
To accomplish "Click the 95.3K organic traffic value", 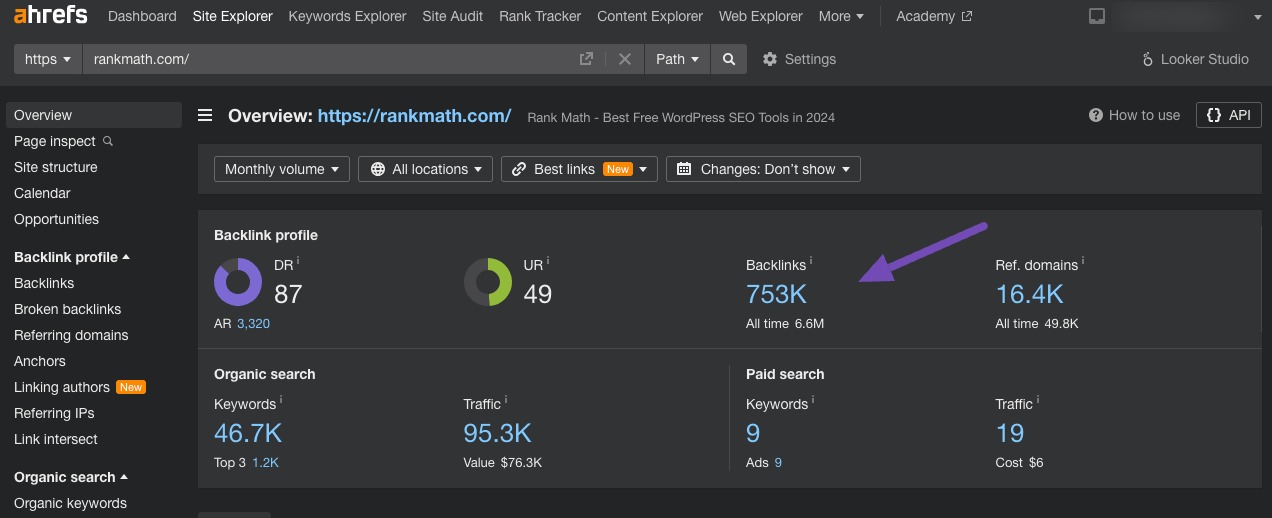I will tap(497, 433).
